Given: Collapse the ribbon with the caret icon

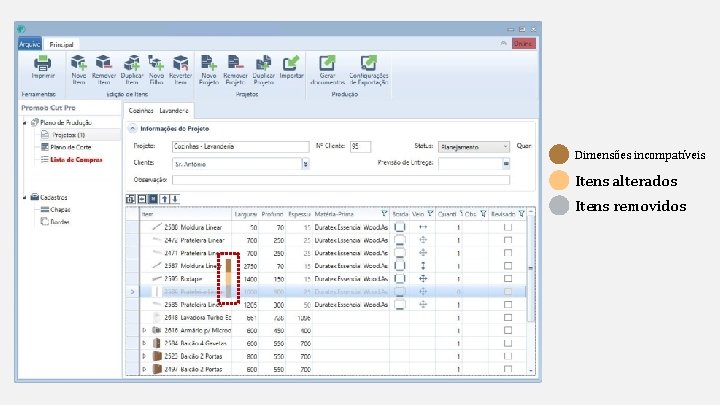Looking at the screenshot, I should coord(504,43).
